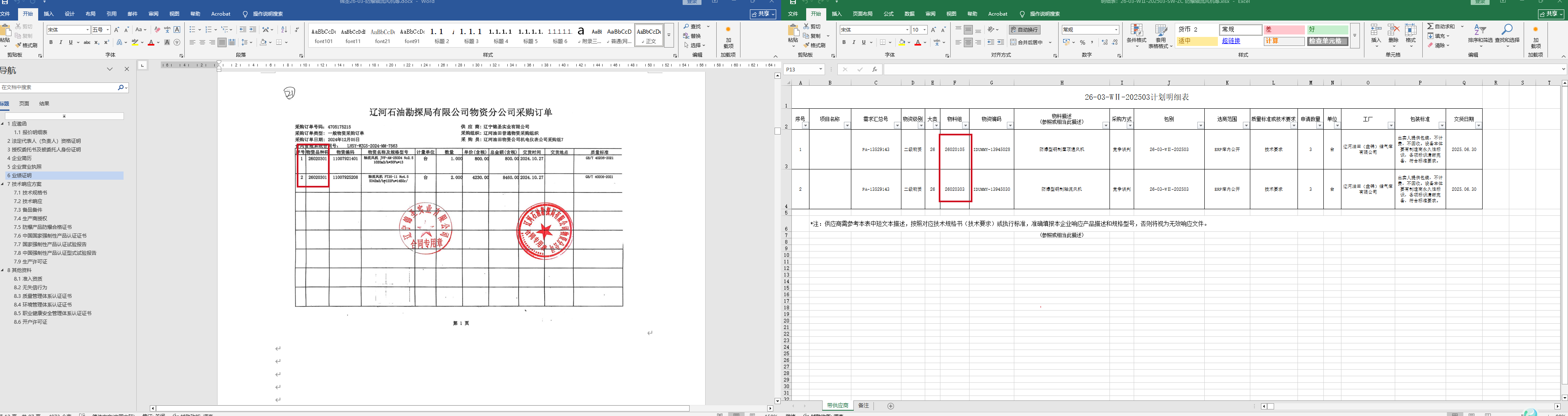
Task: Click Format Painter in Excel
Action: click(814, 46)
